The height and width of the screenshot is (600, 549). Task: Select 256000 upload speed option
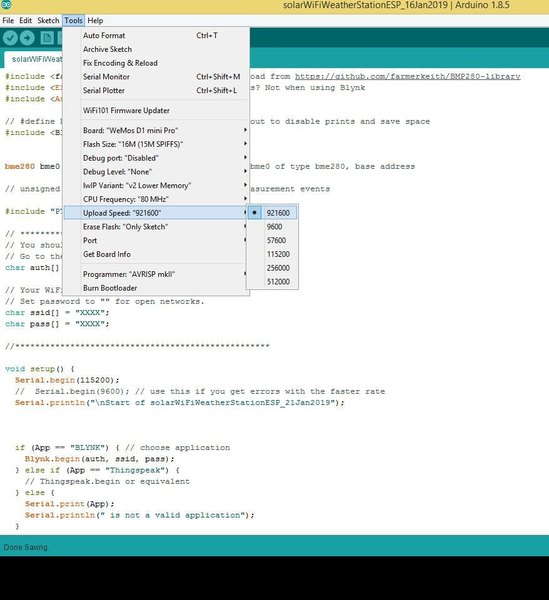pos(272,268)
